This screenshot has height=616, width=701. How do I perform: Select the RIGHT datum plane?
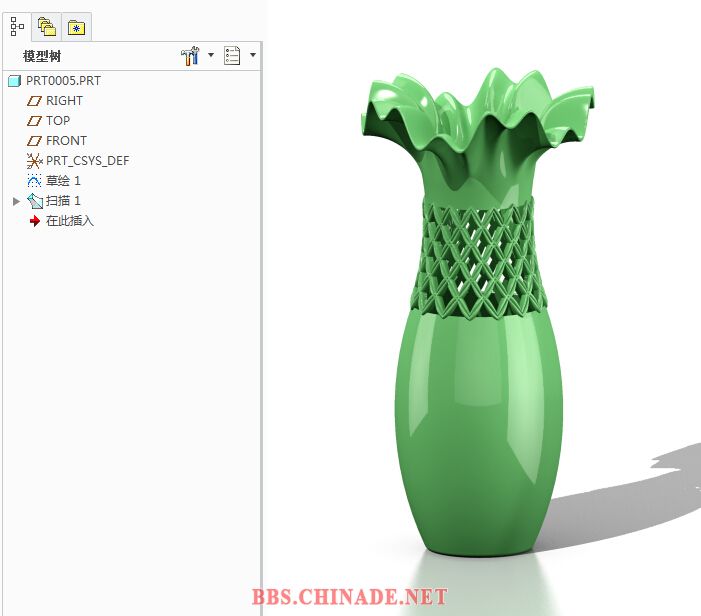pyautogui.click(x=64, y=101)
